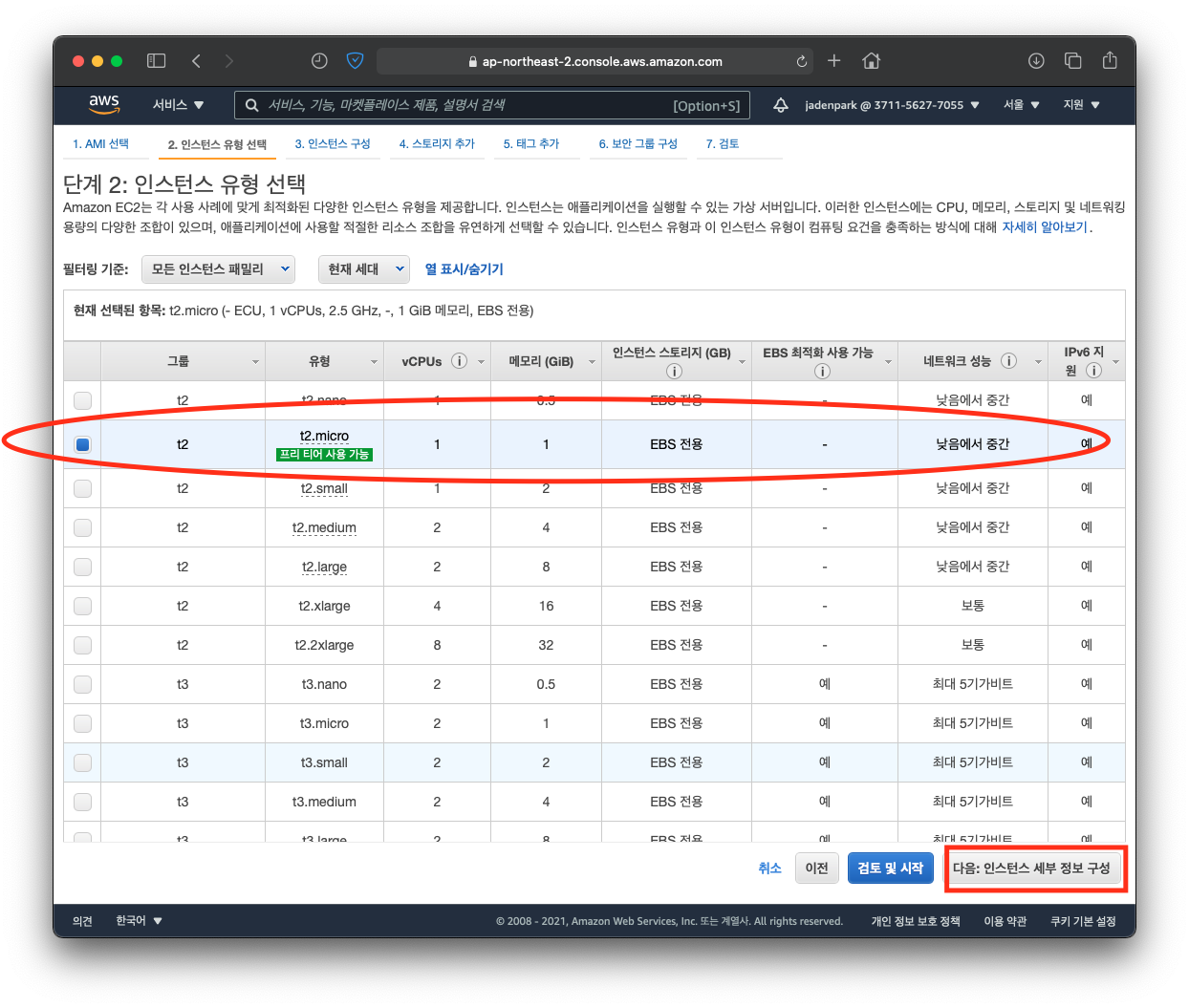Open the AWS notifications bell

pos(781,105)
